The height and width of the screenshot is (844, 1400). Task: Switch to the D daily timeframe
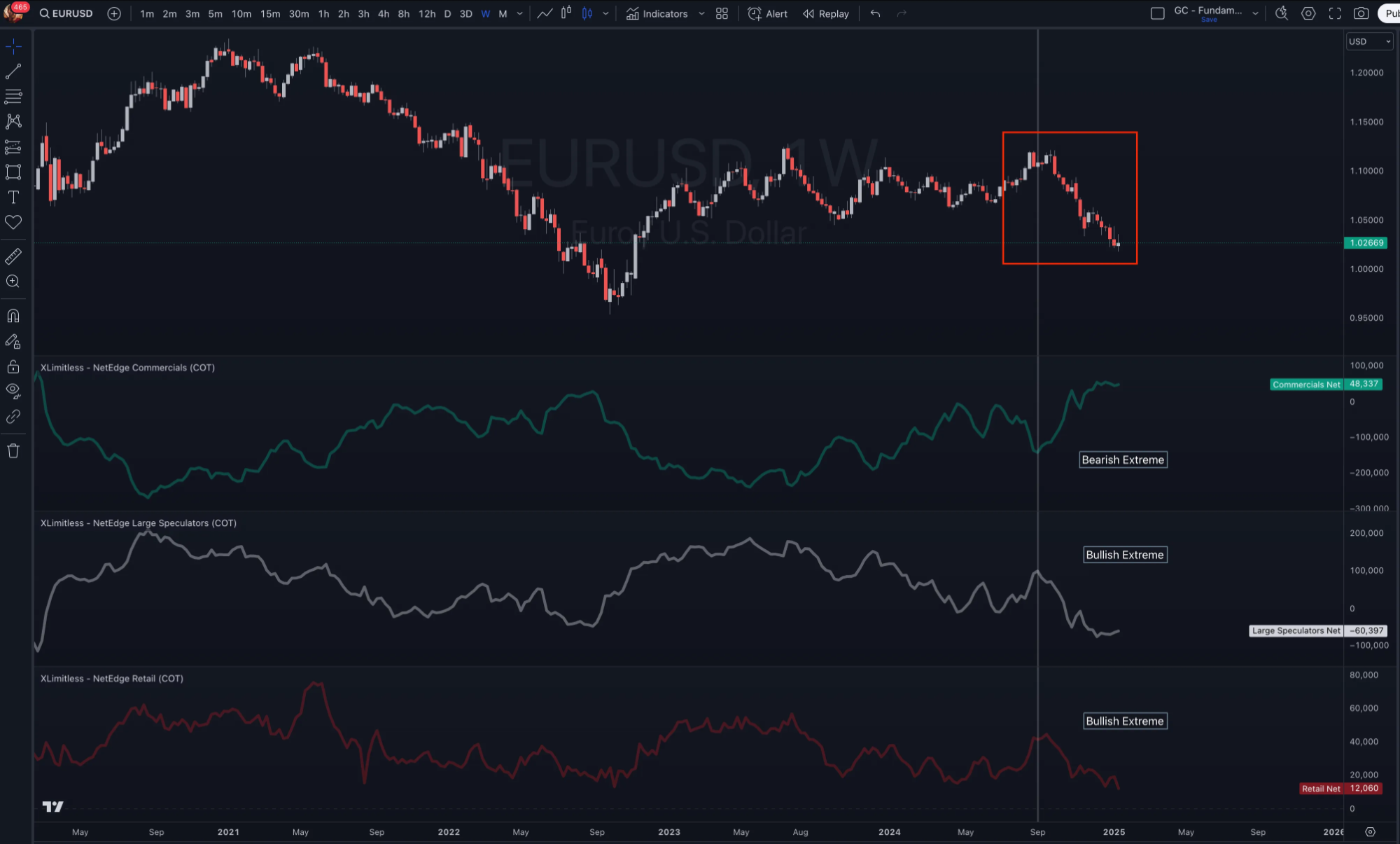pyautogui.click(x=447, y=13)
